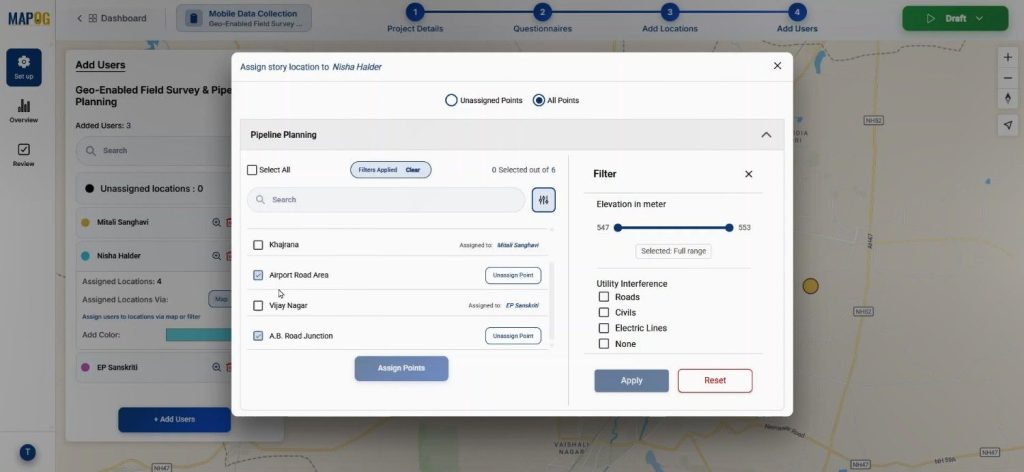Screen dimensions: 1024x472
Task: Select Unassigned Points radio button
Action: [x=451, y=101]
